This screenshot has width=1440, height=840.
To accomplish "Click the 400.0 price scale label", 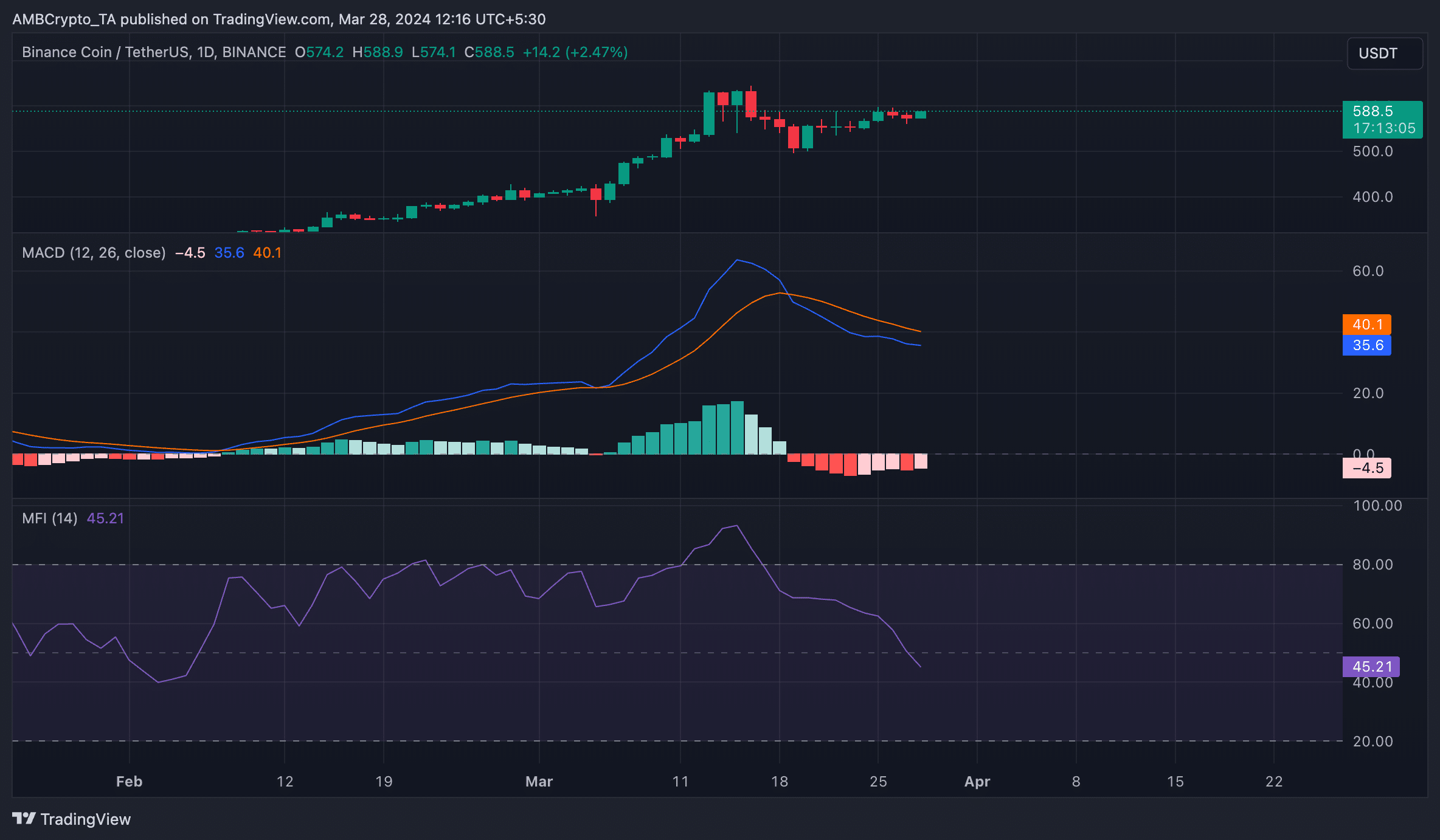I will click(x=1372, y=197).
